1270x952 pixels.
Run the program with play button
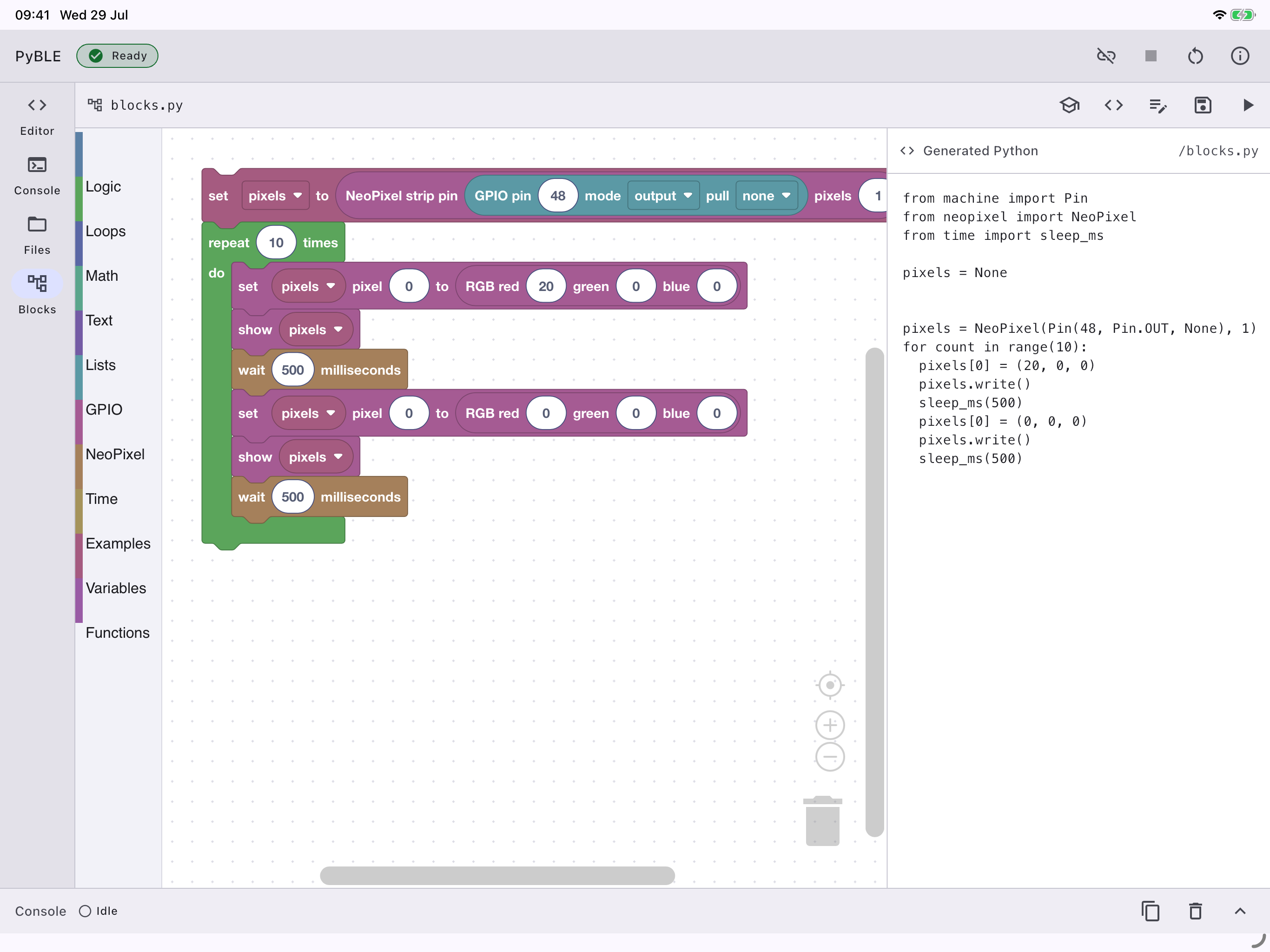click(x=1248, y=105)
